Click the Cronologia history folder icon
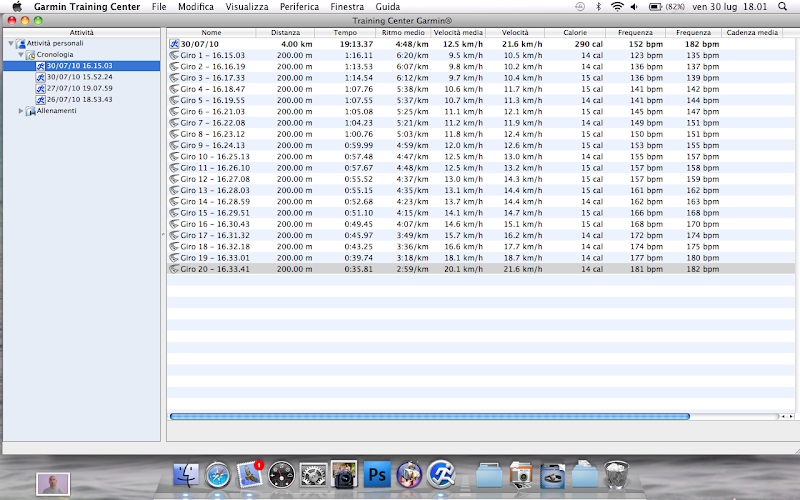Image resolution: width=800 pixels, height=500 pixels. point(31,55)
